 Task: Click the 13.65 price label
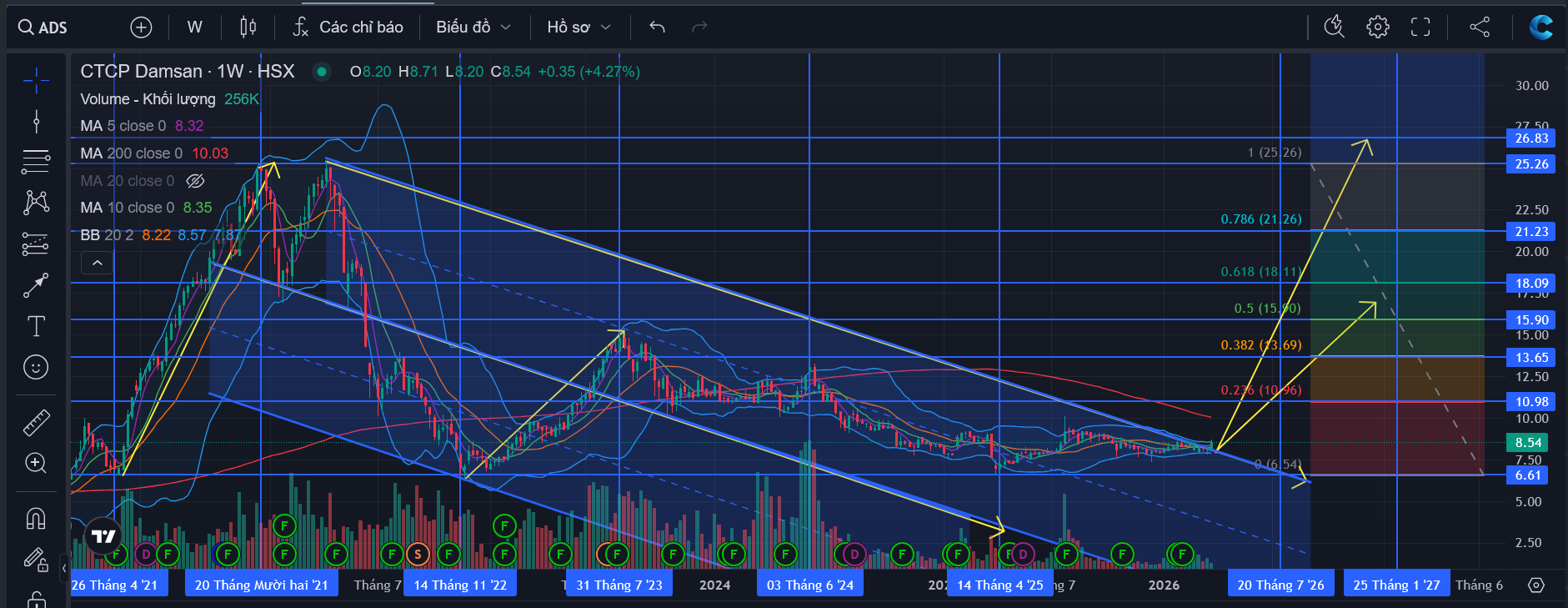(x=1531, y=358)
